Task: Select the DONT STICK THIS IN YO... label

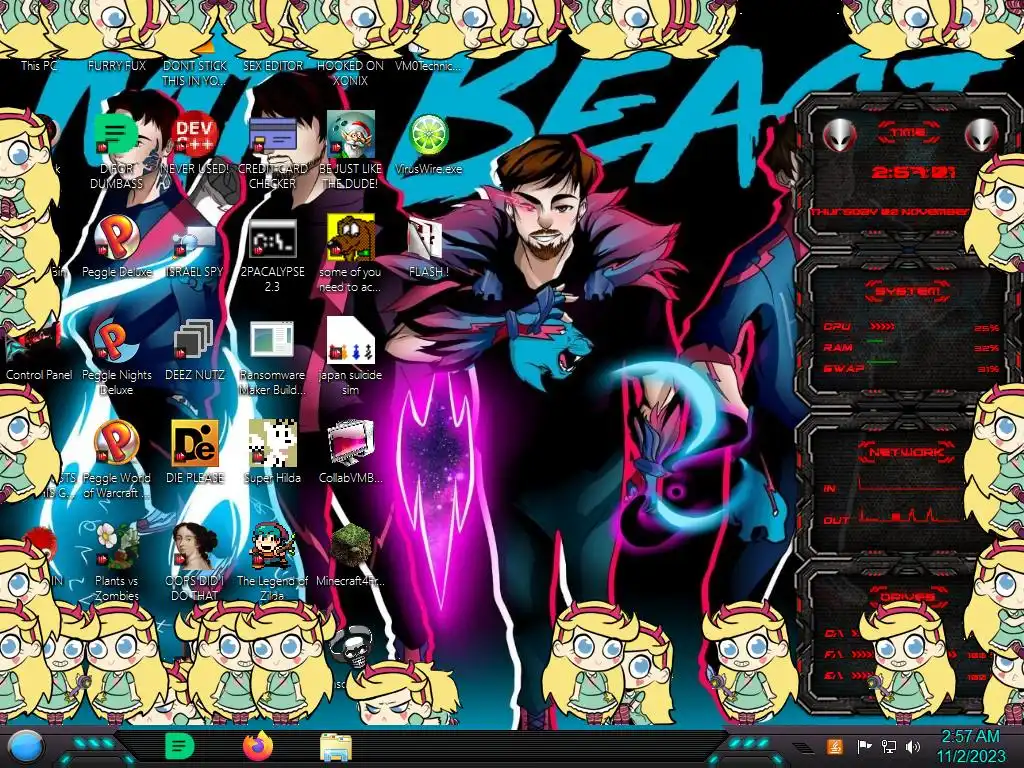Action: [x=195, y=73]
